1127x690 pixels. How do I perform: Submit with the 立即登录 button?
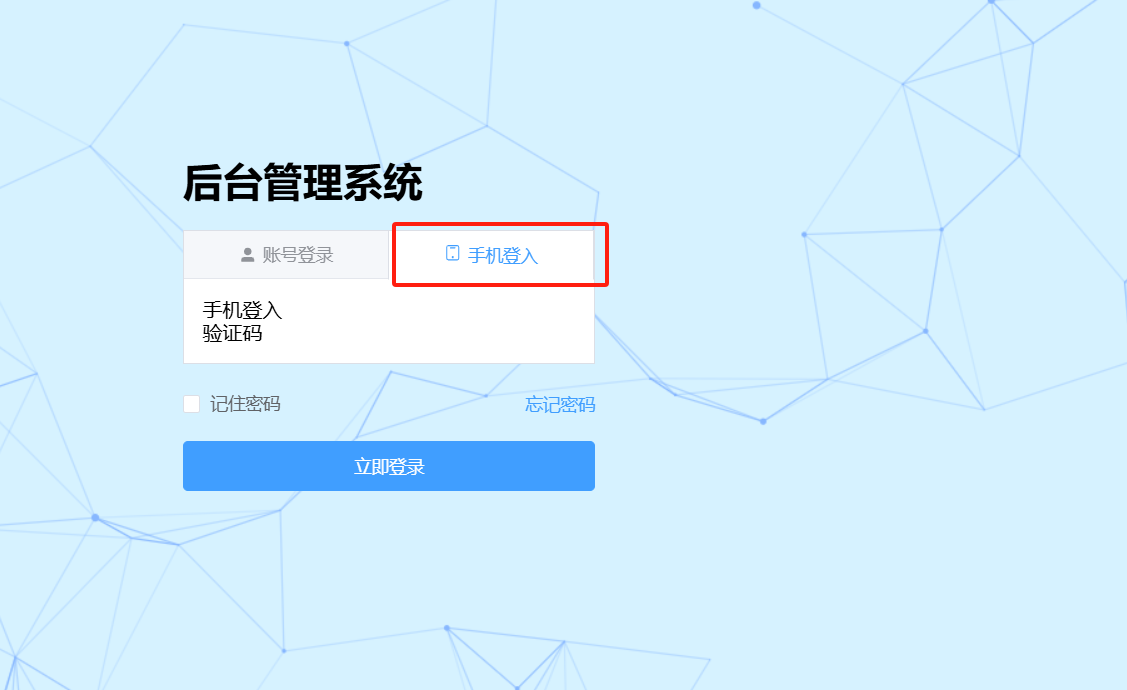tap(389, 466)
